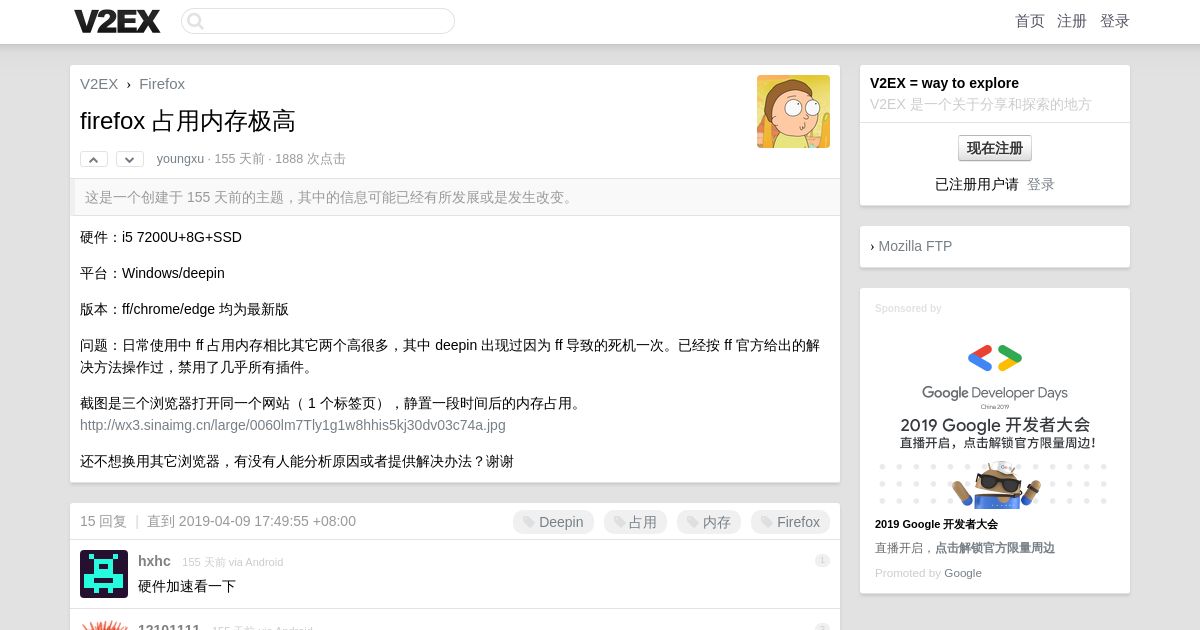Open the 2019 Google 开发者大会 ad title
1200x630 pixels.
tap(936, 524)
